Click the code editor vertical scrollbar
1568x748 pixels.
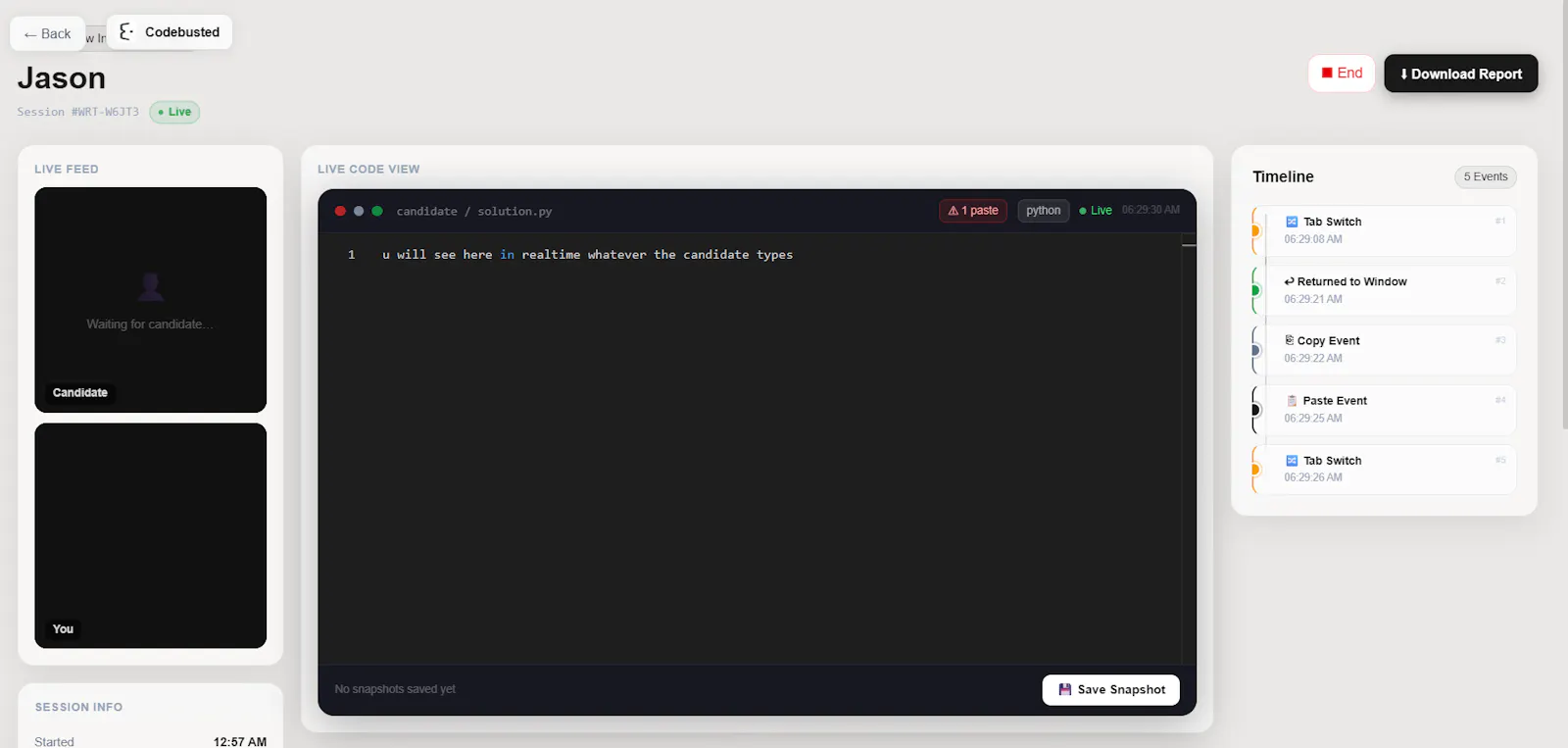[x=1189, y=449]
